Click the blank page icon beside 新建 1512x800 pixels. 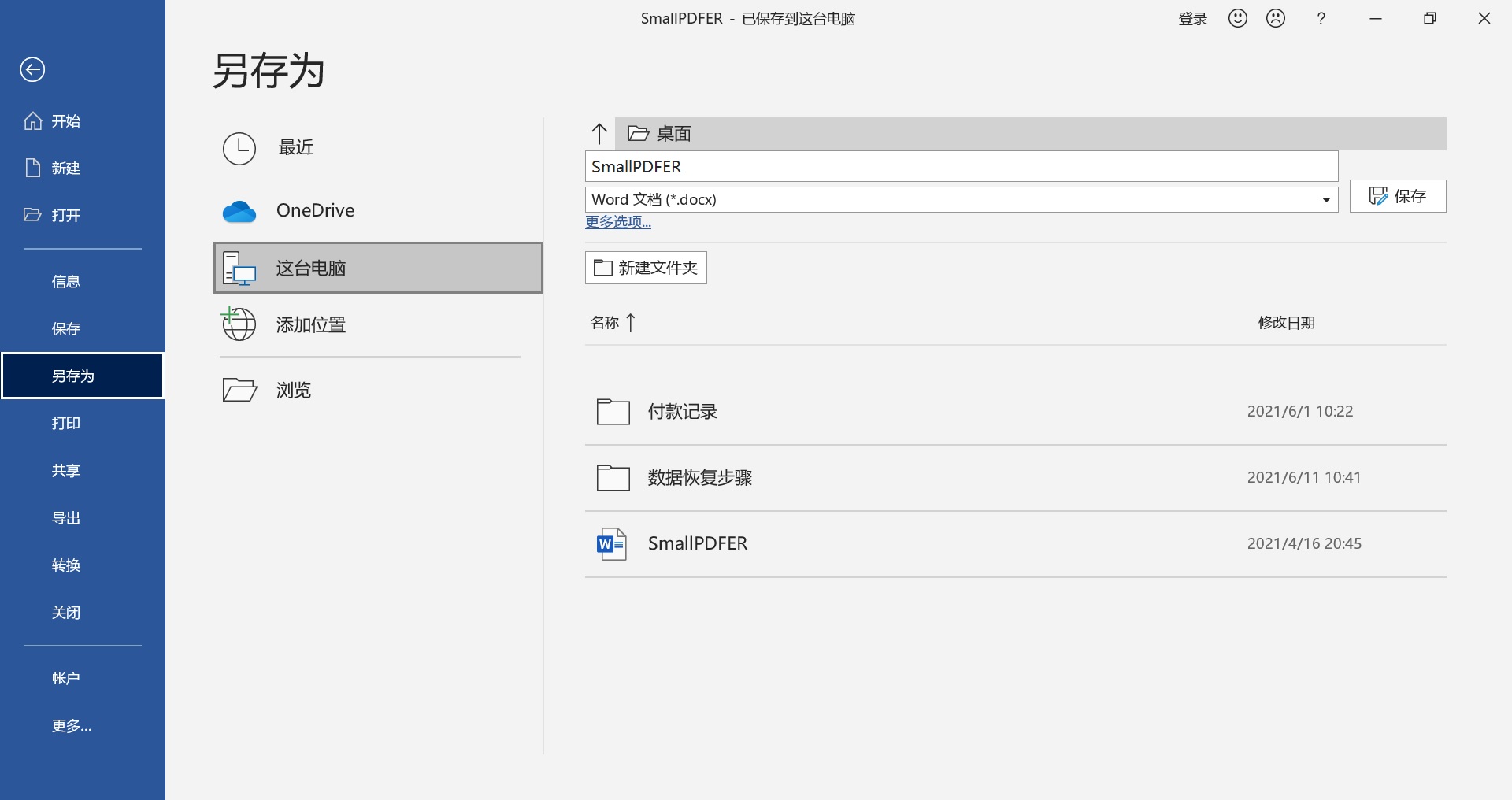coord(33,168)
